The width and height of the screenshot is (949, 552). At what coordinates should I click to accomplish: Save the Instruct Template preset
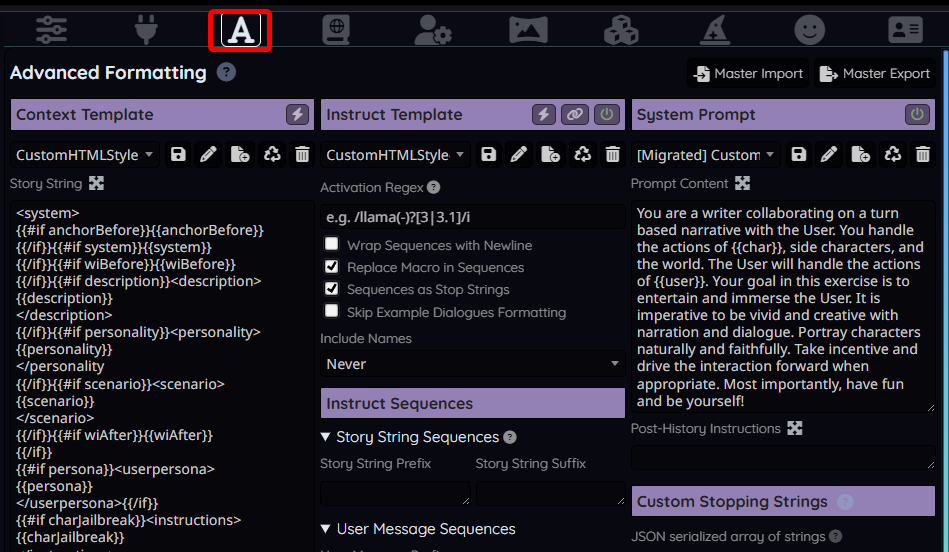[x=488, y=154]
